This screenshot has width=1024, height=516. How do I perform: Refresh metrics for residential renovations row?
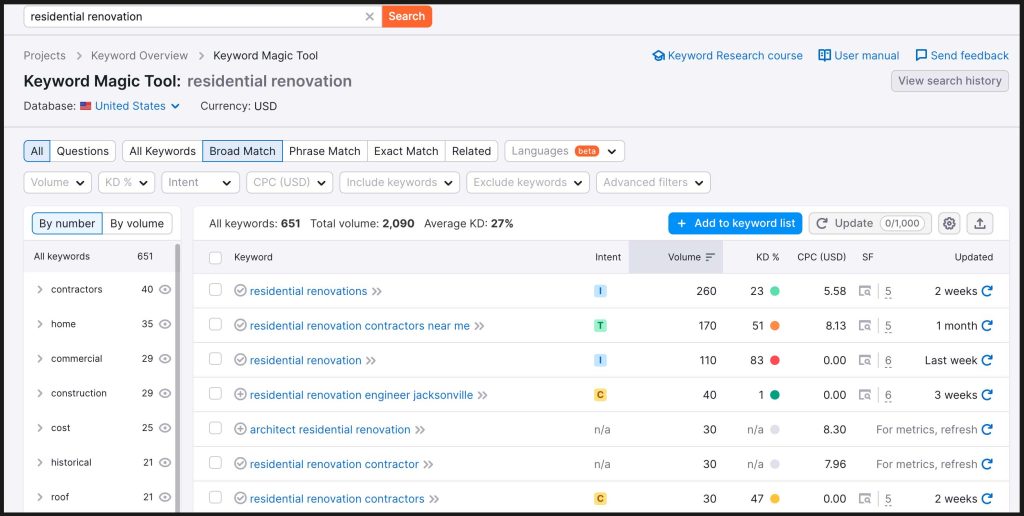point(987,291)
